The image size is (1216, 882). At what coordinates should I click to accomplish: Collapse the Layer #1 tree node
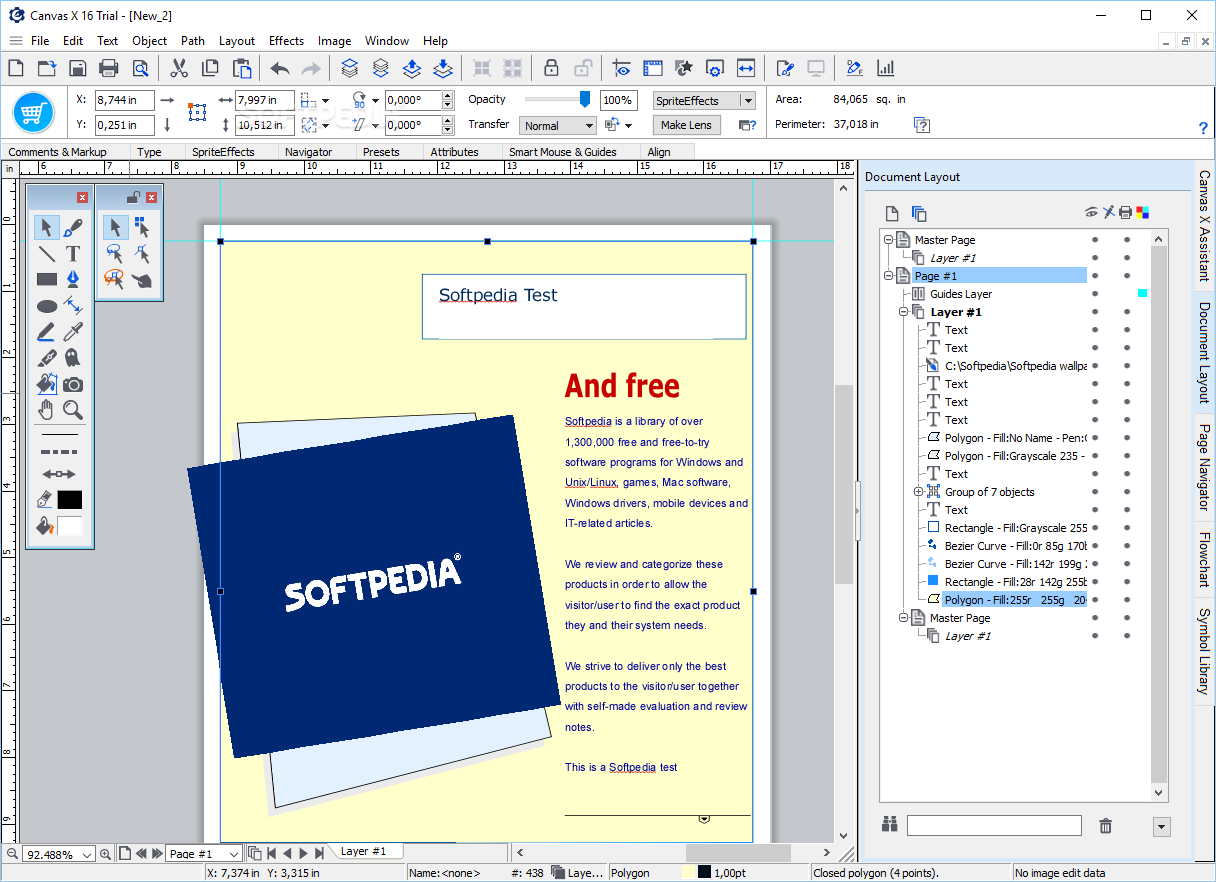point(903,312)
